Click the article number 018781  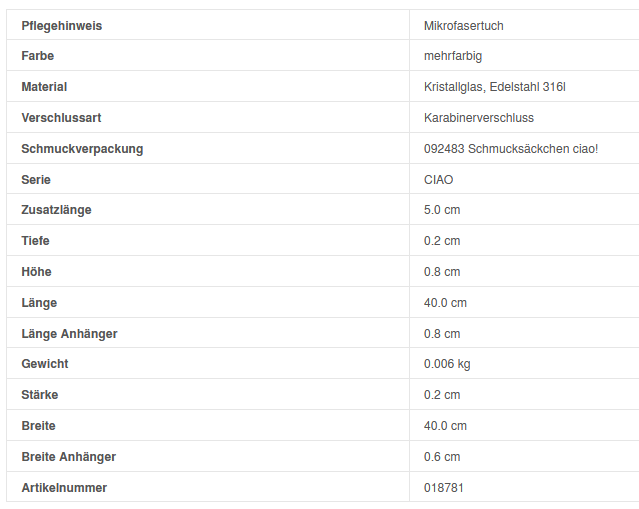(444, 488)
